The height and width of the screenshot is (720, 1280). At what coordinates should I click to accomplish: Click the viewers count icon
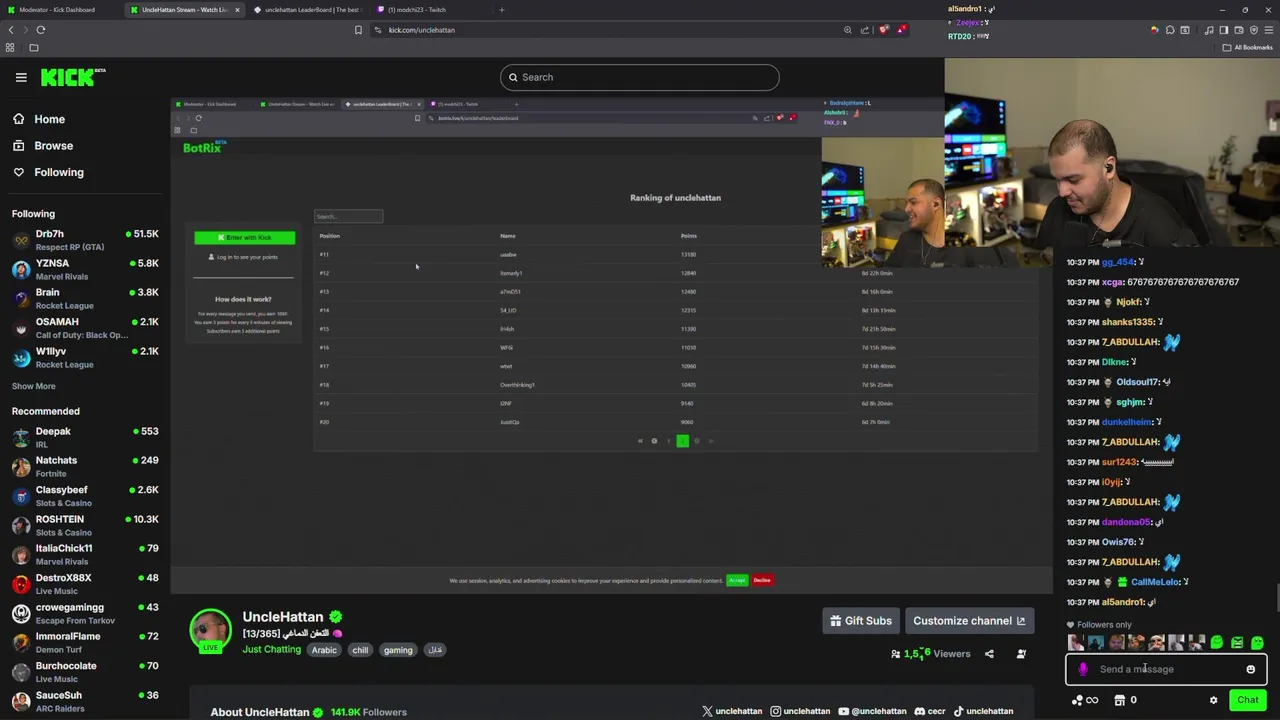895,654
